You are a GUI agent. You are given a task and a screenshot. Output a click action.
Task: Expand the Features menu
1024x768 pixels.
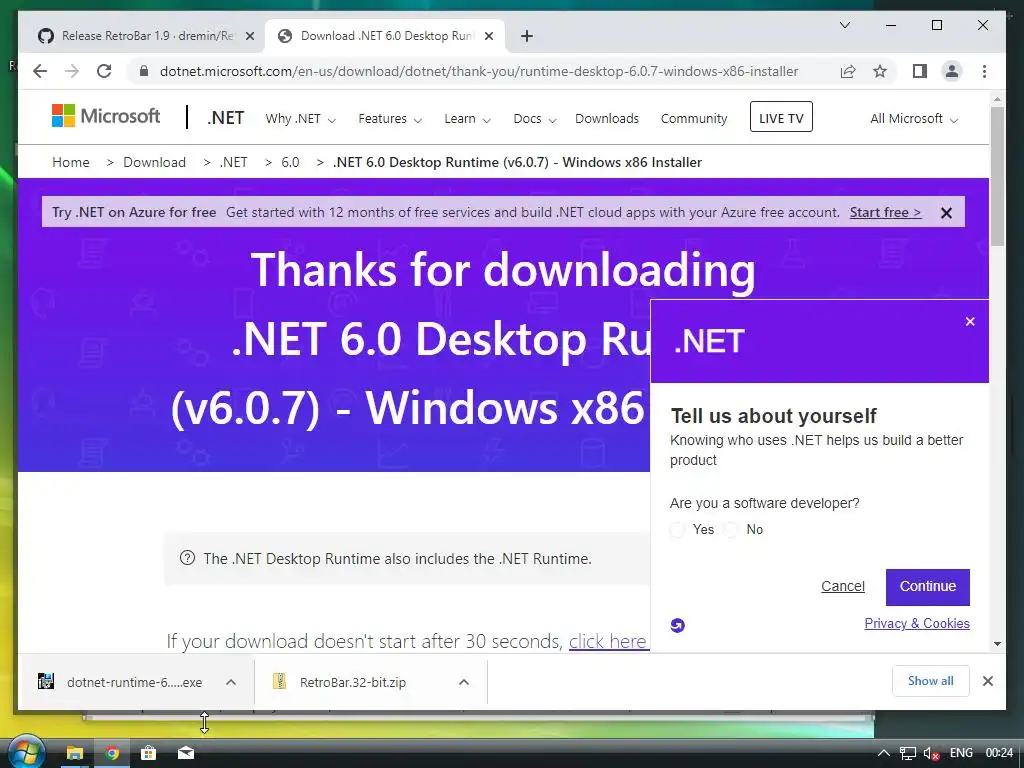click(390, 119)
